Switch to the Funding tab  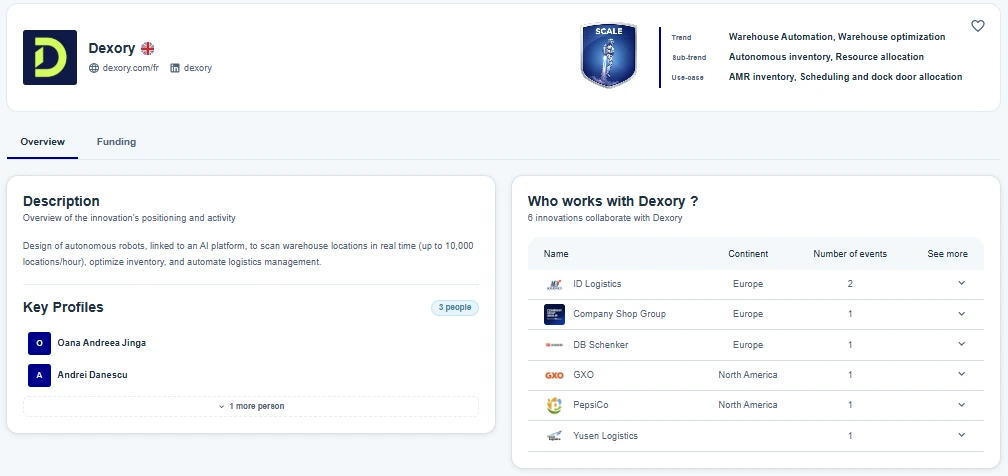click(116, 142)
